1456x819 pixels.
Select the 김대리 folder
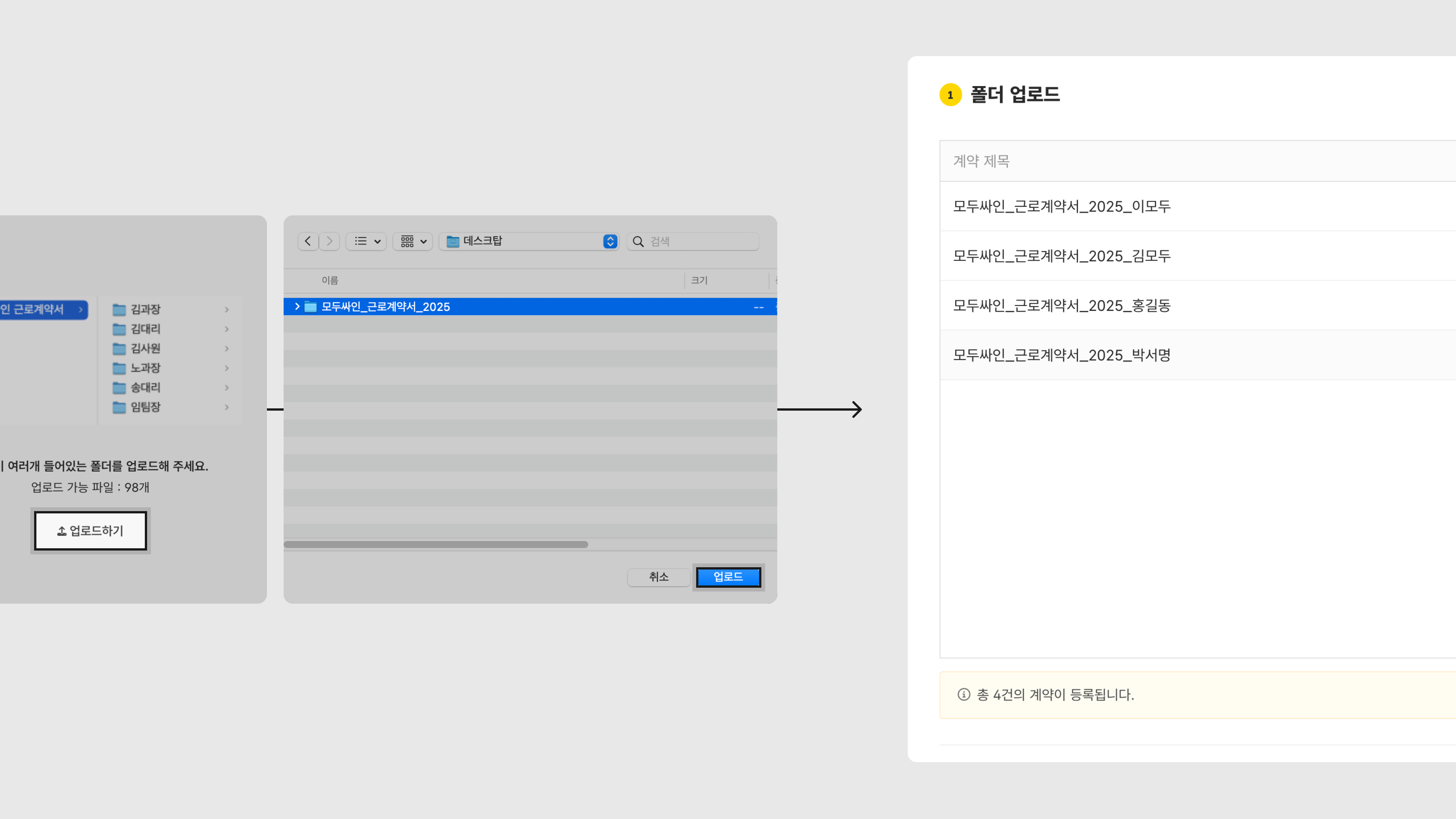tap(145, 329)
